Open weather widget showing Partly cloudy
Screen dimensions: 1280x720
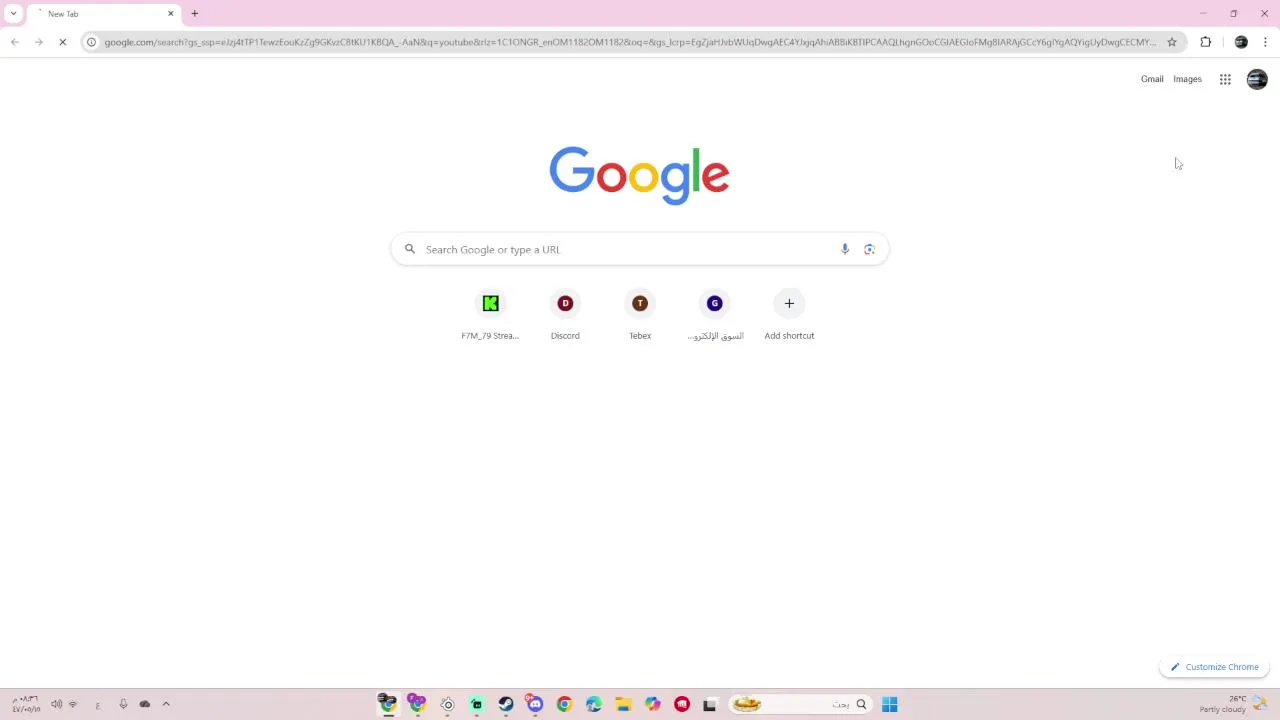[1234, 704]
